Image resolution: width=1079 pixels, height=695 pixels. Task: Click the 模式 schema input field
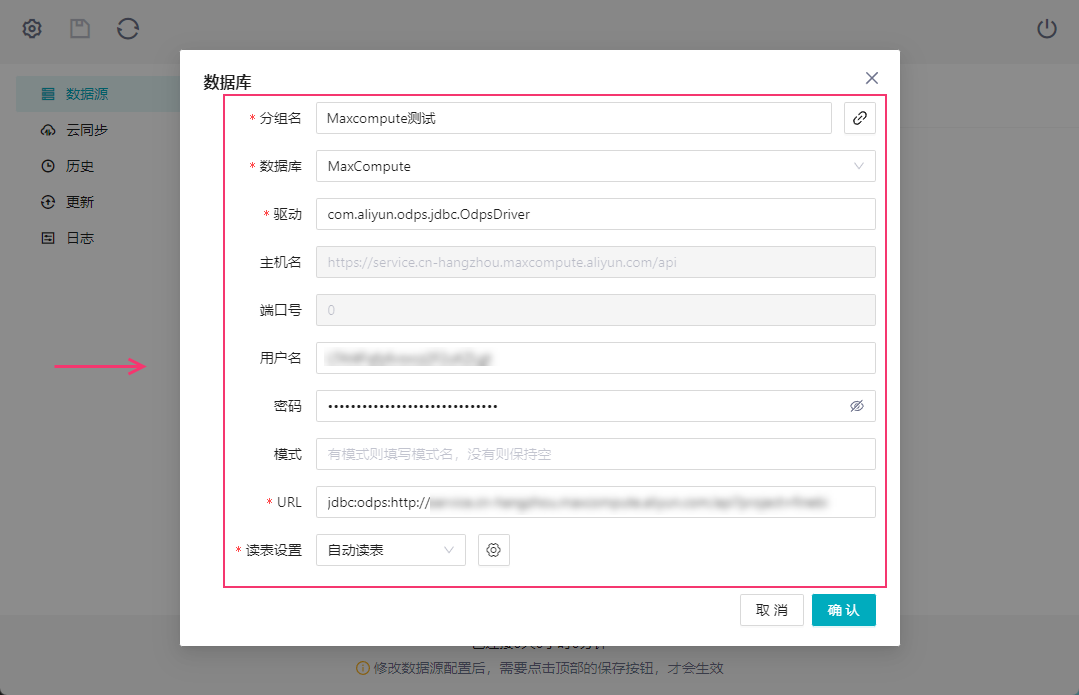(x=596, y=454)
